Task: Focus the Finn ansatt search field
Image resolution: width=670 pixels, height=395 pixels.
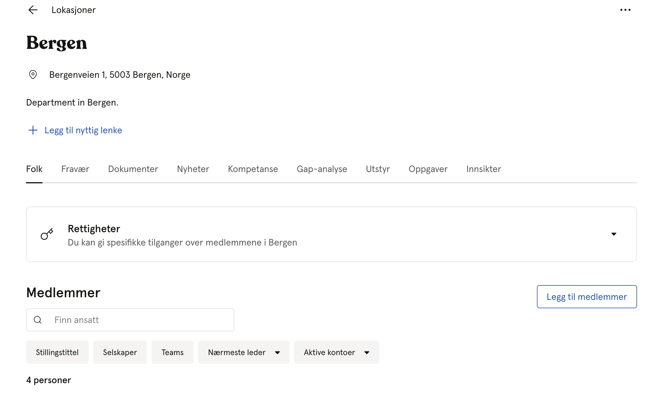Action: point(130,320)
